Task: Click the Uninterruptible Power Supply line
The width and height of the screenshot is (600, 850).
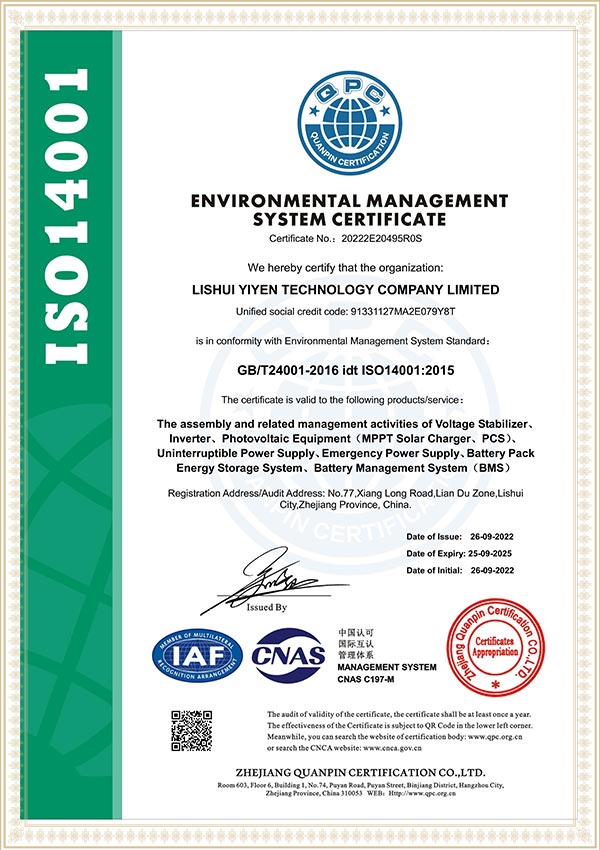Action: pos(346,453)
